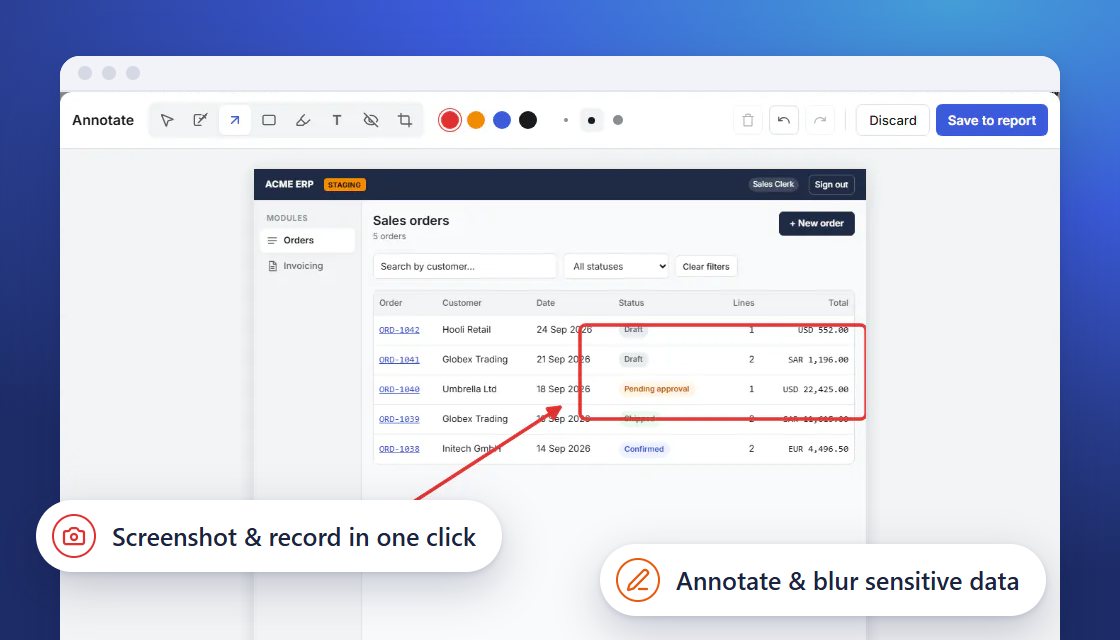Click the Sales Clerk role badge
This screenshot has width=1120, height=640.
click(774, 184)
